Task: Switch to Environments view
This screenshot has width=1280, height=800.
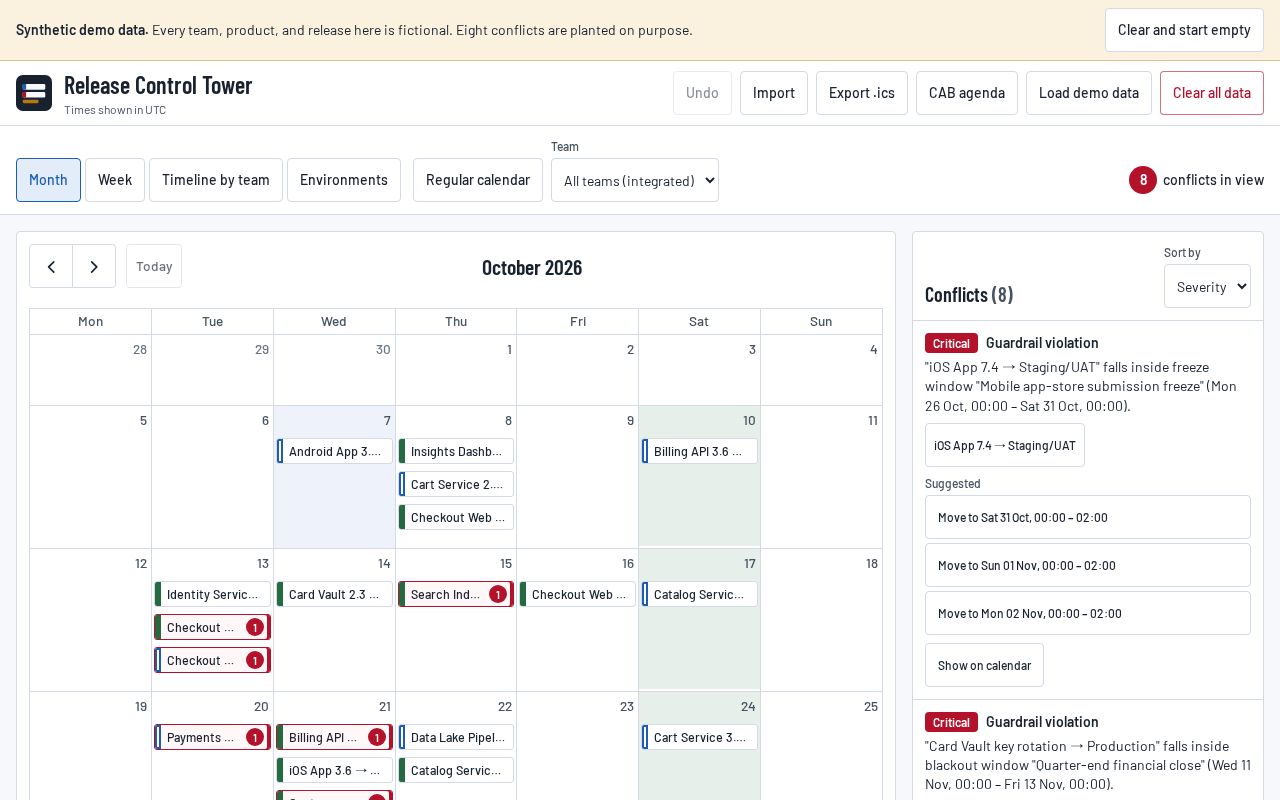Action: pyautogui.click(x=344, y=180)
